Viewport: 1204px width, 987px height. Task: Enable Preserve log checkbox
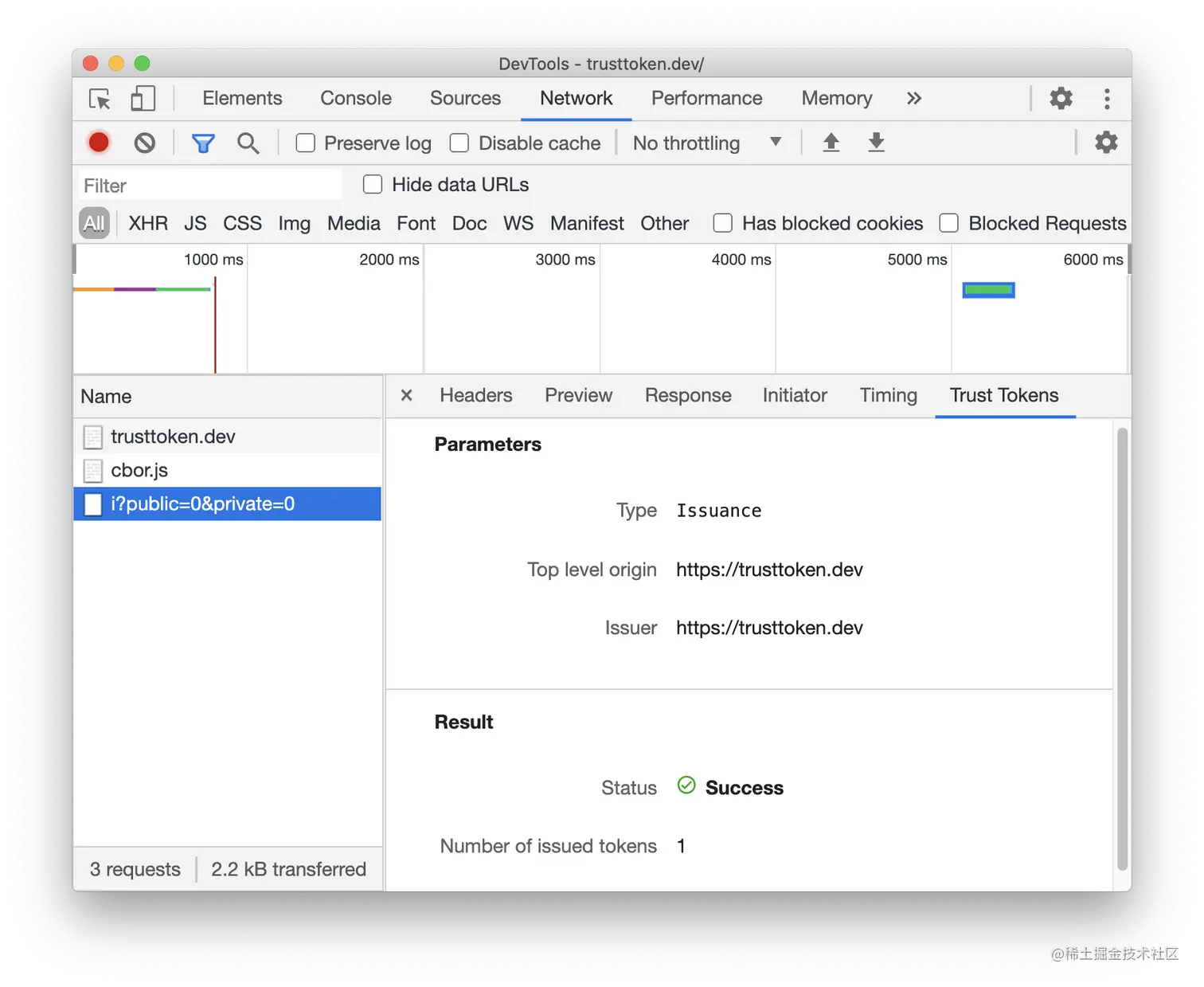tap(306, 143)
